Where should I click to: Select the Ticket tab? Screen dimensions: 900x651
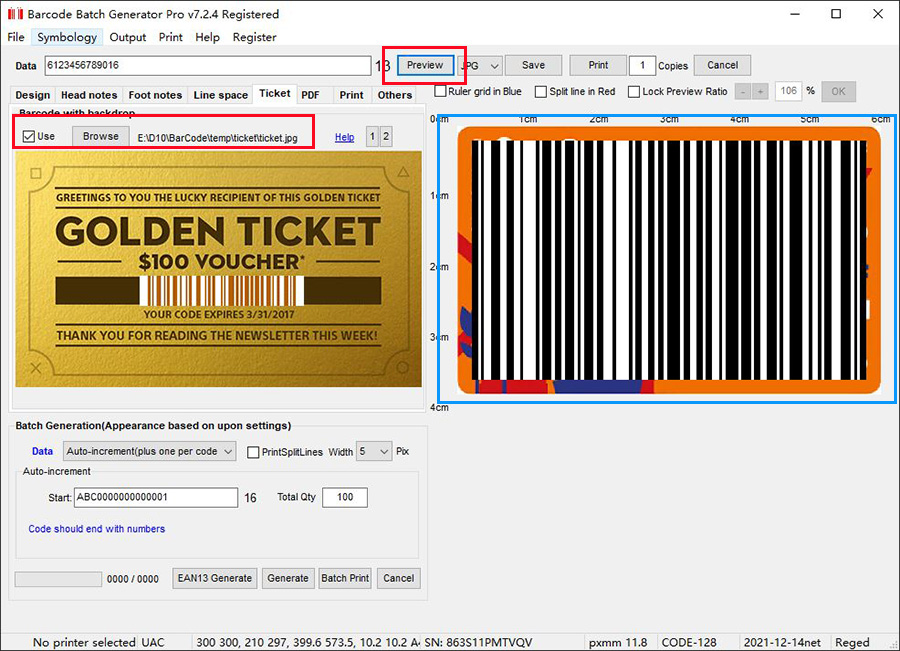274,94
